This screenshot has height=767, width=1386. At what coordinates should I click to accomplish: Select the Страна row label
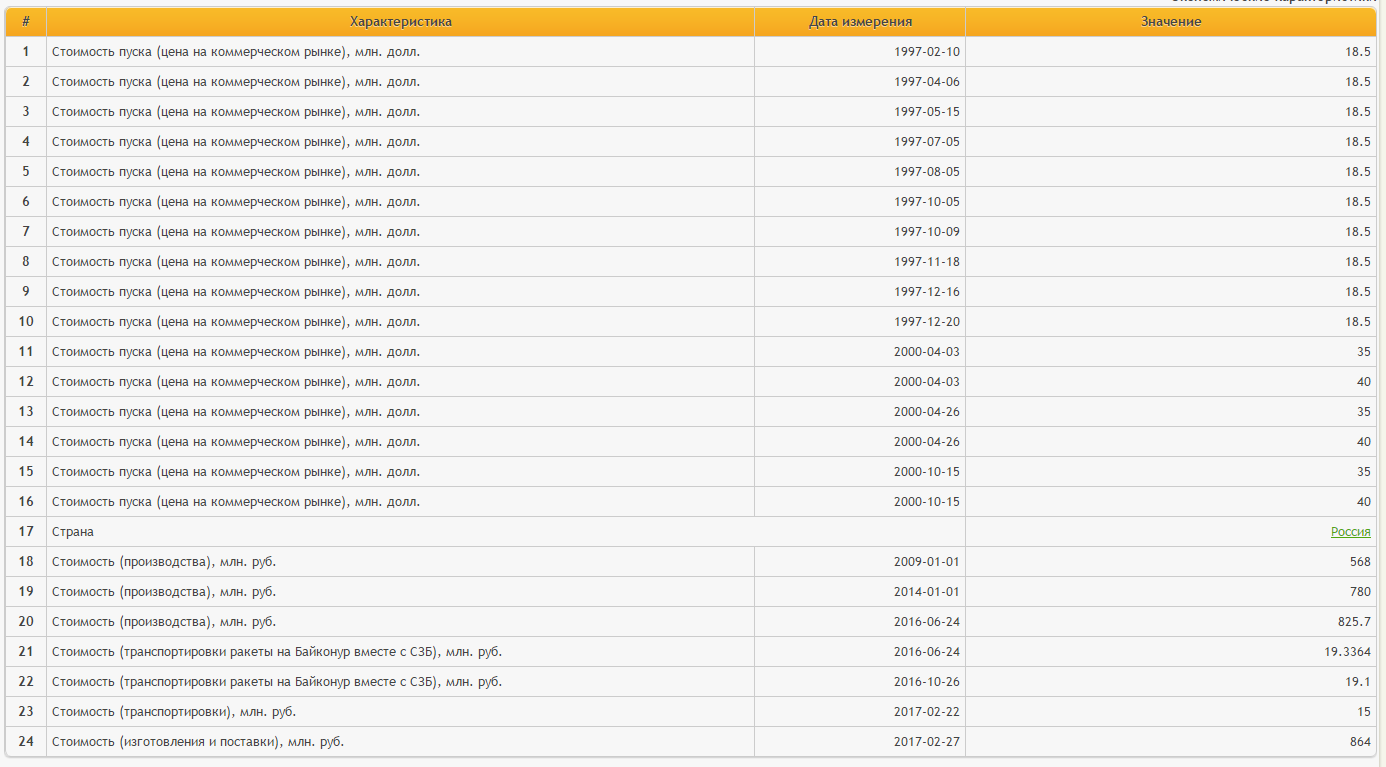point(73,532)
